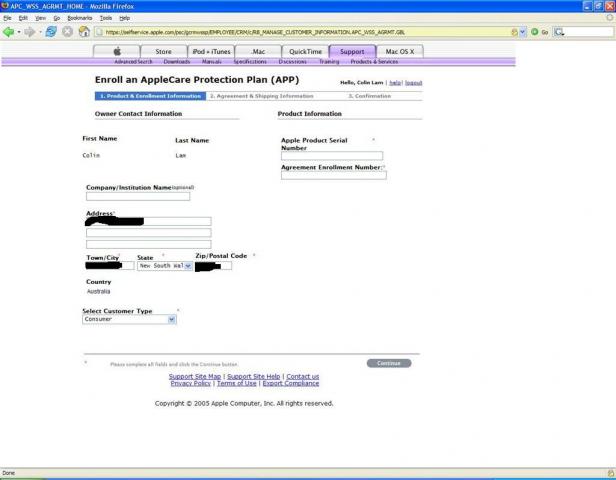
Task: Go to the Home page icon
Action: pyautogui.click(x=84, y=32)
